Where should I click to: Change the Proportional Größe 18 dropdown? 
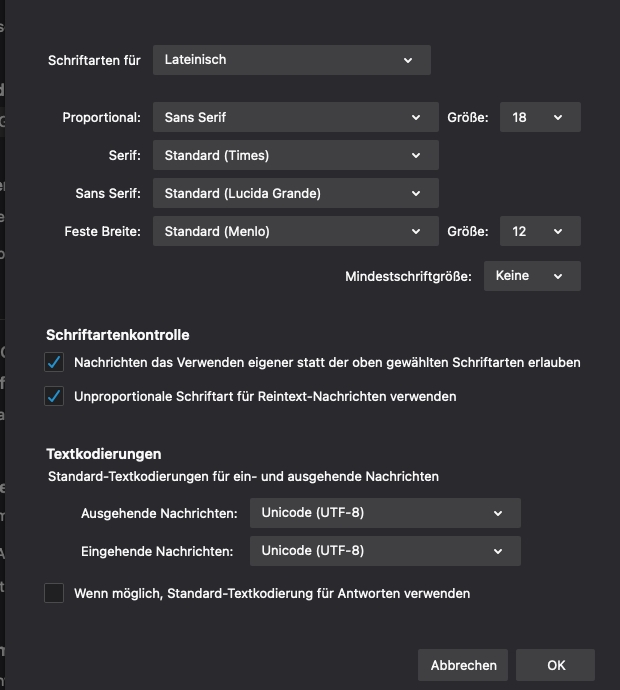coord(540,118)
